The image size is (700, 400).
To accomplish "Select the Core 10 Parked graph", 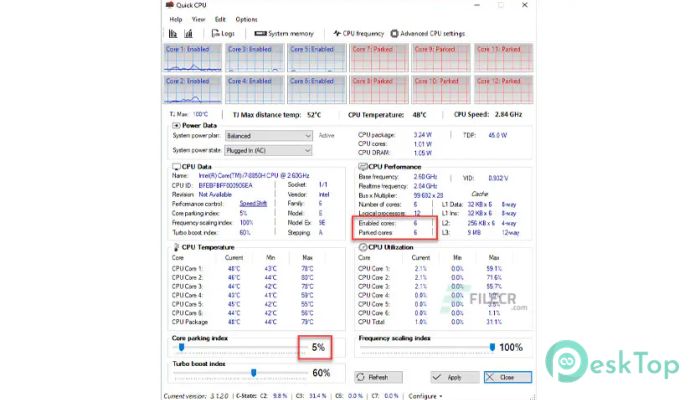I will pyautogui.click(x=441, y=89).
